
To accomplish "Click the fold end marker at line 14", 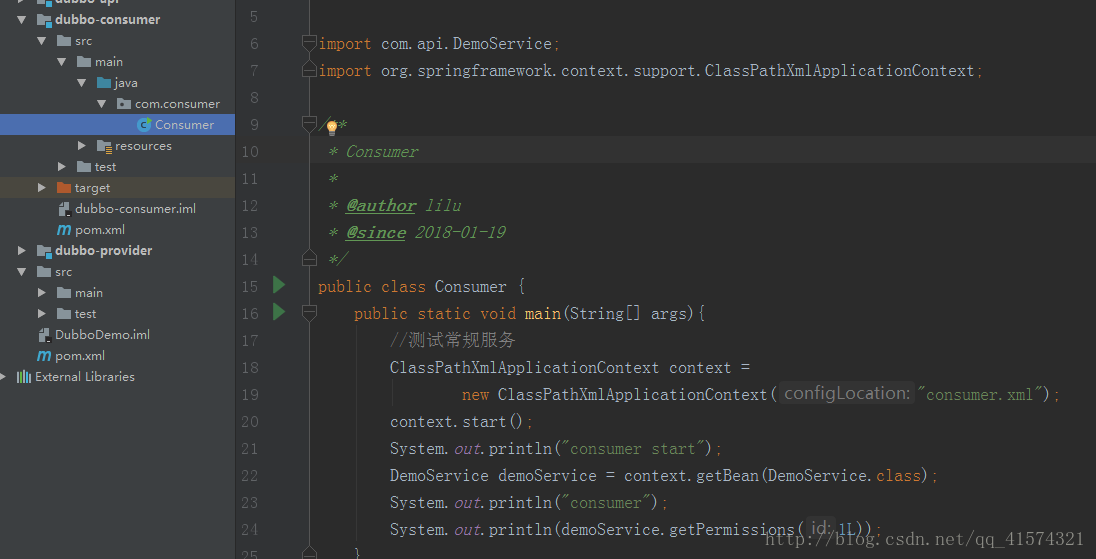I will [x=309, y=259].
